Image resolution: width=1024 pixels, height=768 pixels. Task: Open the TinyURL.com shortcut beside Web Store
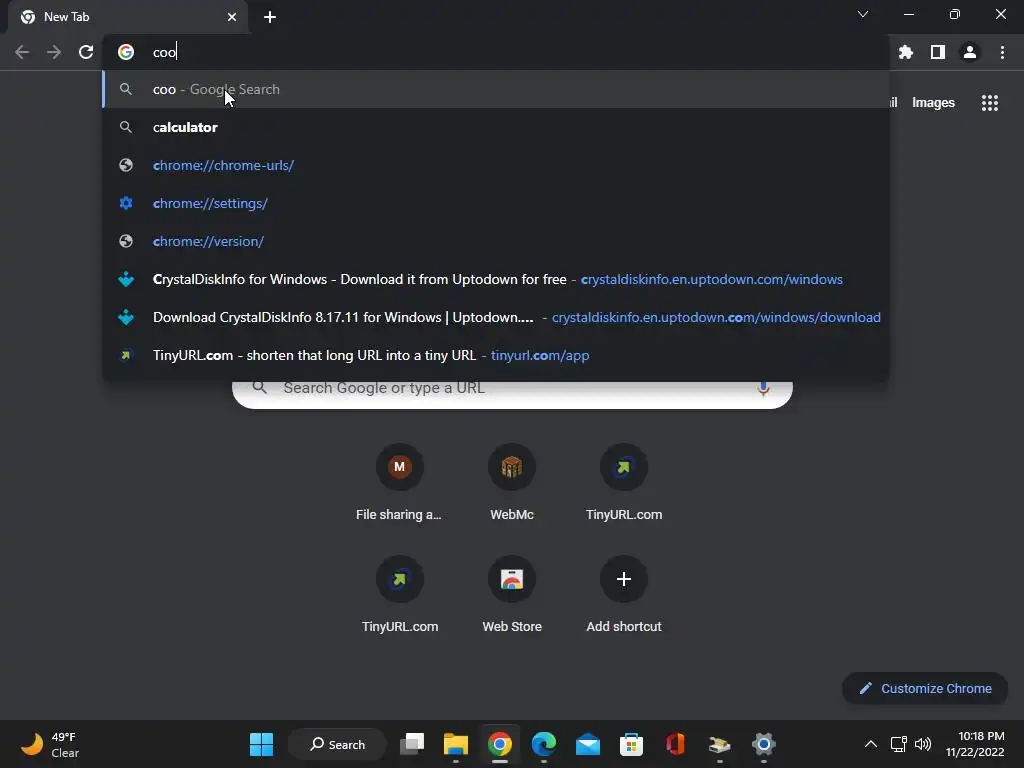point(400,595)
